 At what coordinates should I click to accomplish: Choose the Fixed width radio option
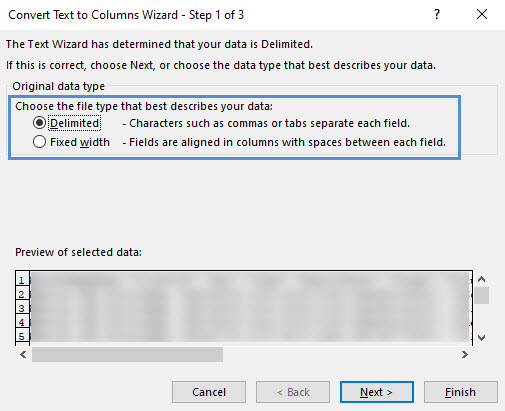point(39,142)
